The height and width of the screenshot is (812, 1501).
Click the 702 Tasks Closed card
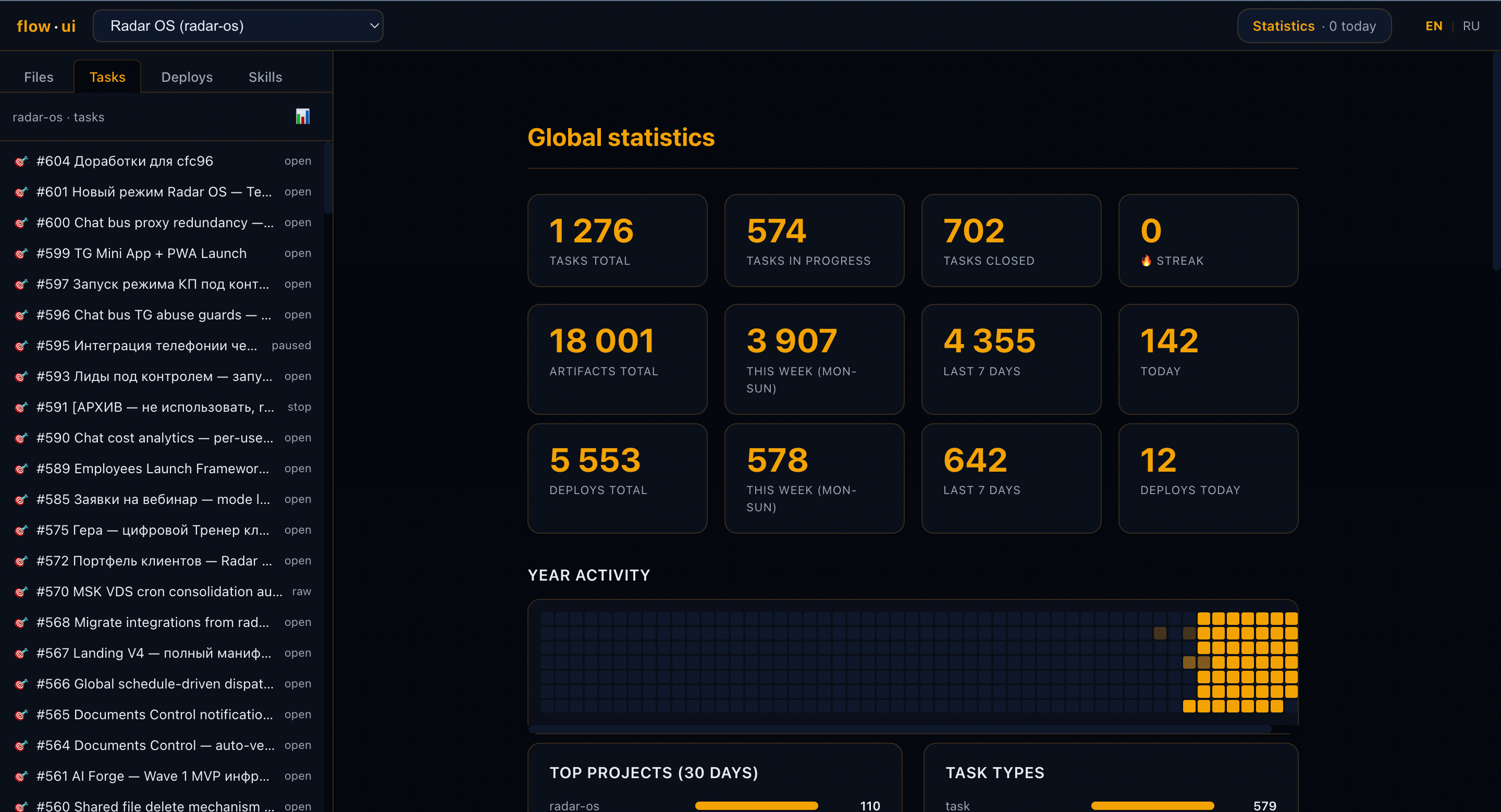1011,241
